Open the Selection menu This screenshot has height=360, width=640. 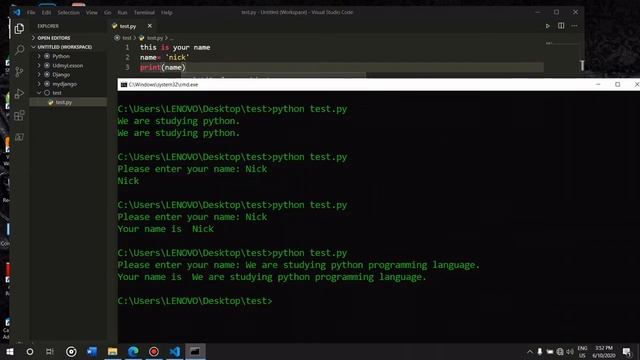pos(69,13)
